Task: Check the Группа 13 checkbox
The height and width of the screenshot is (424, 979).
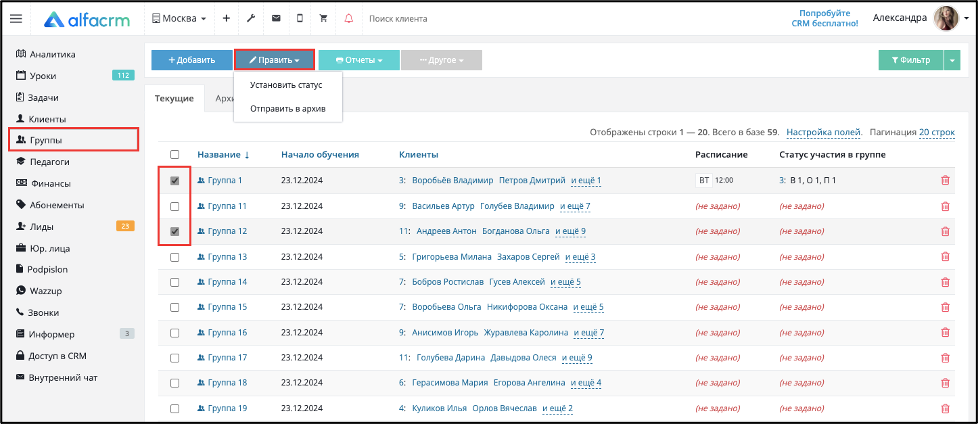Action: [175, 257]
